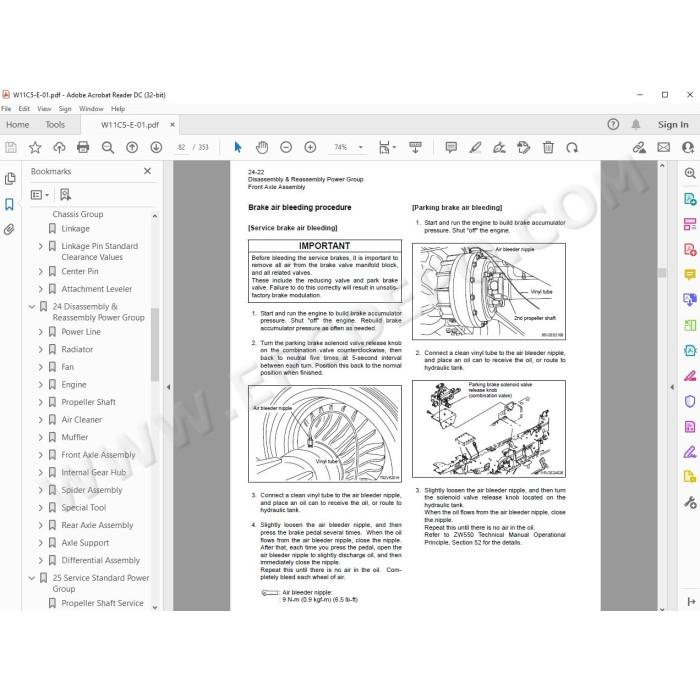Click the Save file icon
The image size is (700, 700).
point(11,147)
